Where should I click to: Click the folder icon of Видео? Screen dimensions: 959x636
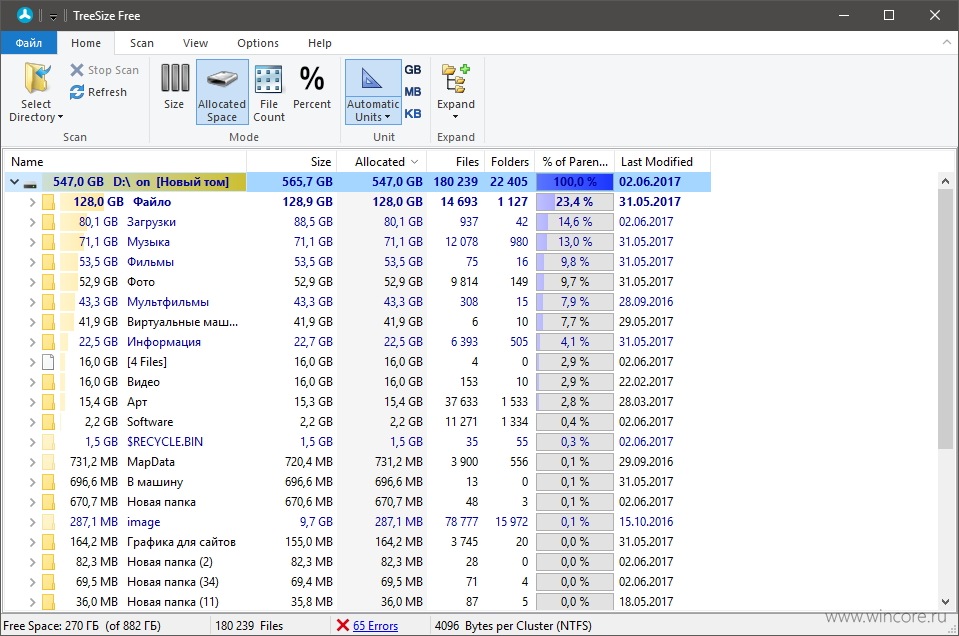[x=48, y=382]
